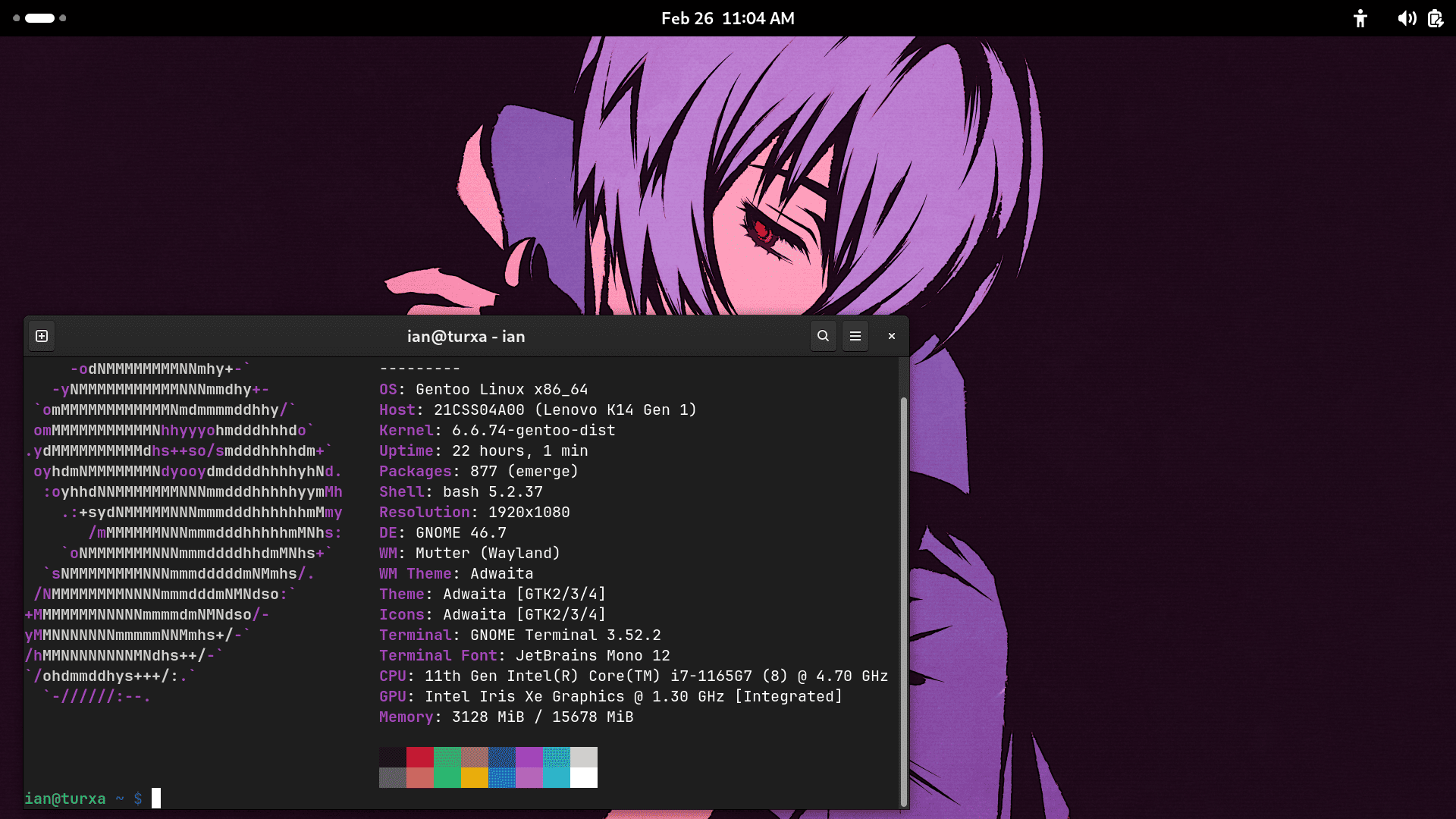Viewport: 1456px width, 819px height.
Task: Open a new terminal tab
Action: [x=42, y=336]
